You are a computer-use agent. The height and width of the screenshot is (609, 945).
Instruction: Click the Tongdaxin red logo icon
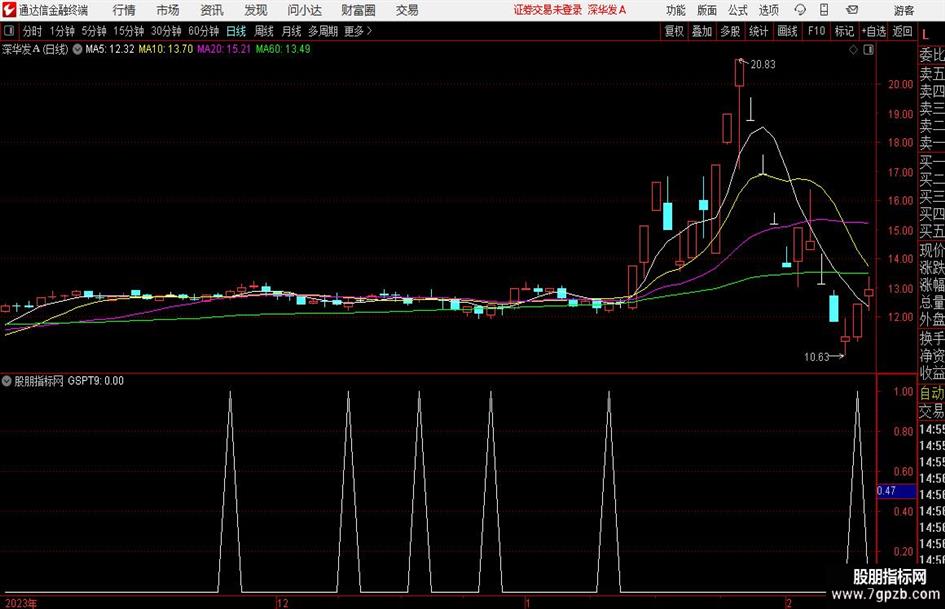(9, 10)
